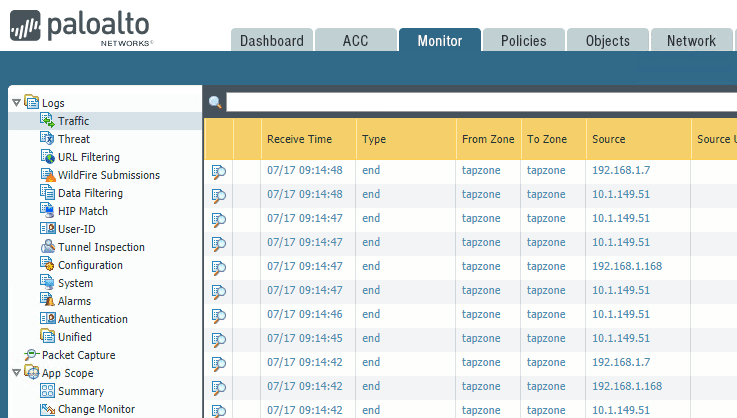Screen dimensions: 737x418
Task: Open the Dashboard tab
Action: point(272,40)
